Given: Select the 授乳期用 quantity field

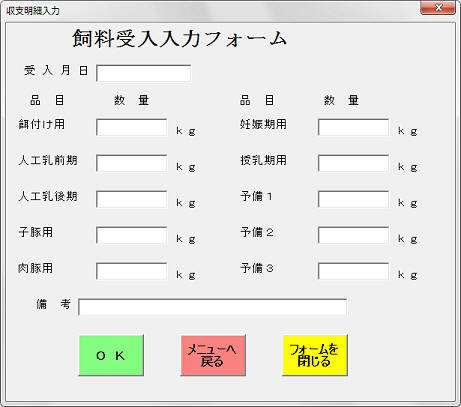Looking at the screenshot, I should [x=353, y=163].
